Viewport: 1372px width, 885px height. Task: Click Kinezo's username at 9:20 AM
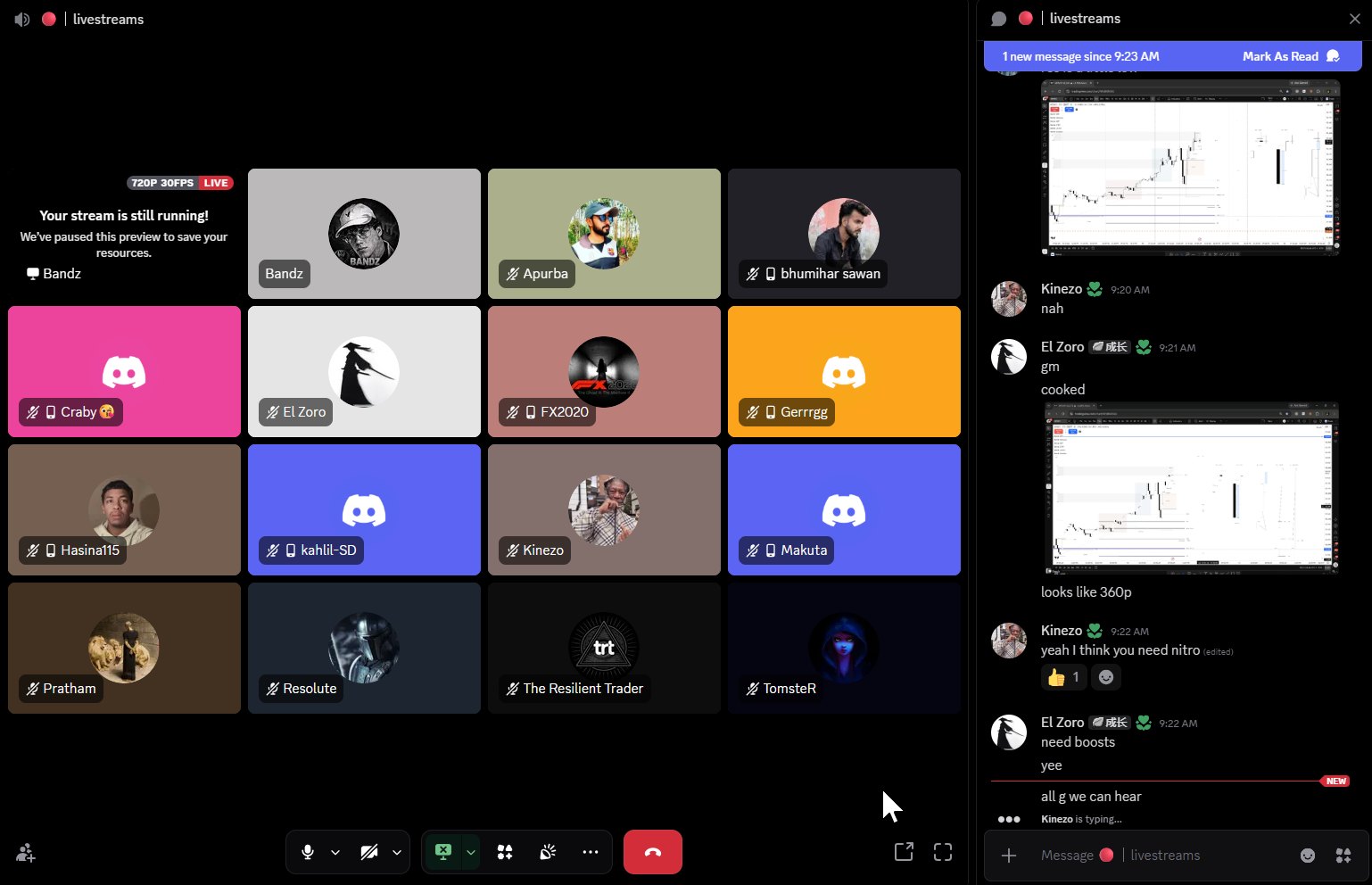[1061, 289]
